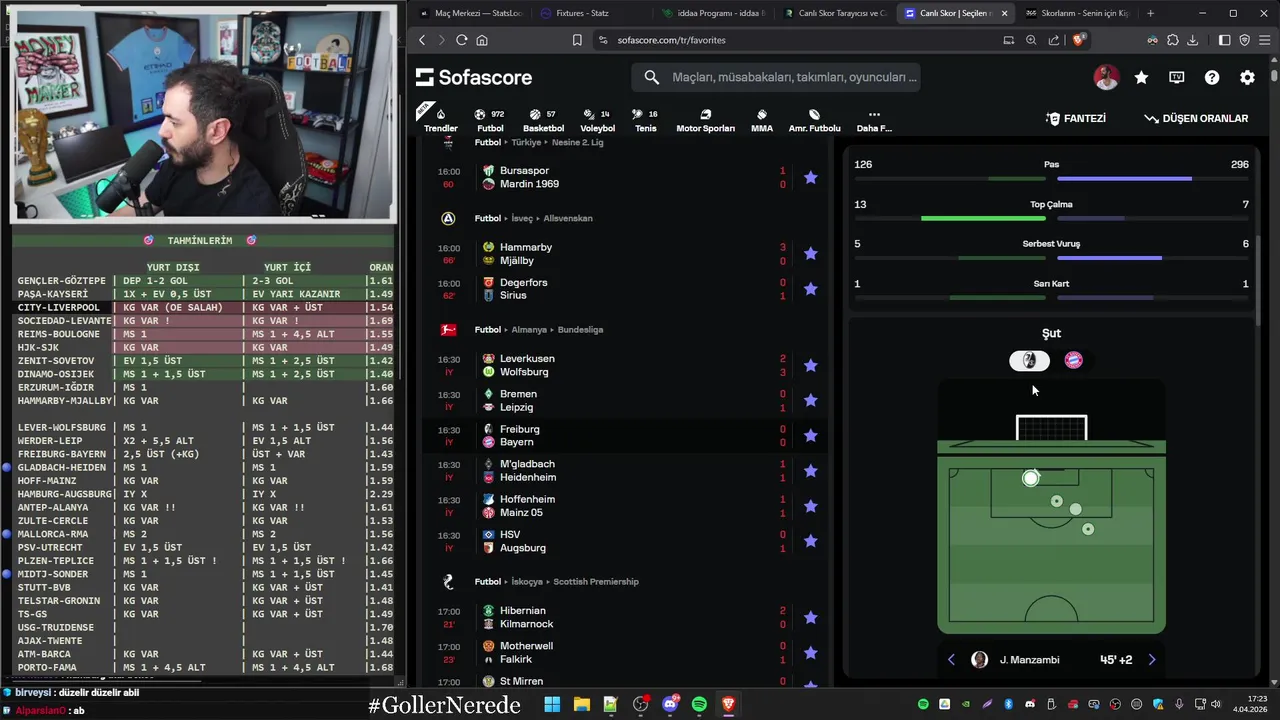Open the DÜŞEN ORANLAR page
1280x720 pixels.
(x=1196, y=118)
